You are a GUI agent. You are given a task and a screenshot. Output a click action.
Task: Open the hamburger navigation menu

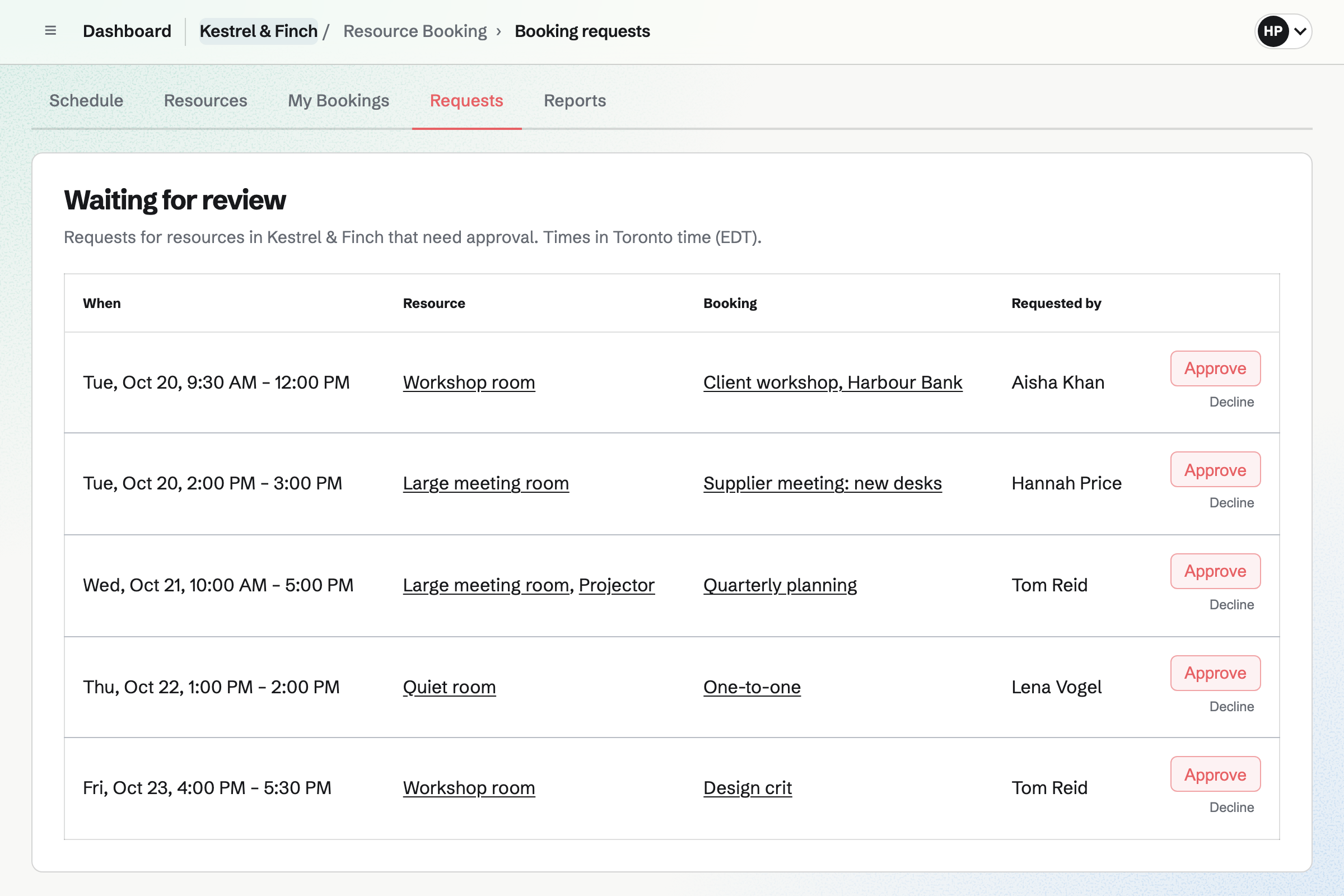pyautogui.click(x=50, y=31)
